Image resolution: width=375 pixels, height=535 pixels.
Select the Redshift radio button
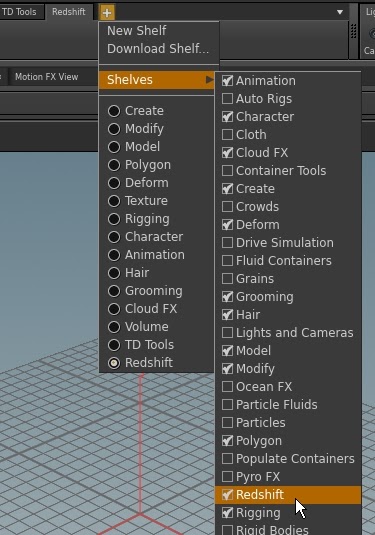click(x=114, y=363)
